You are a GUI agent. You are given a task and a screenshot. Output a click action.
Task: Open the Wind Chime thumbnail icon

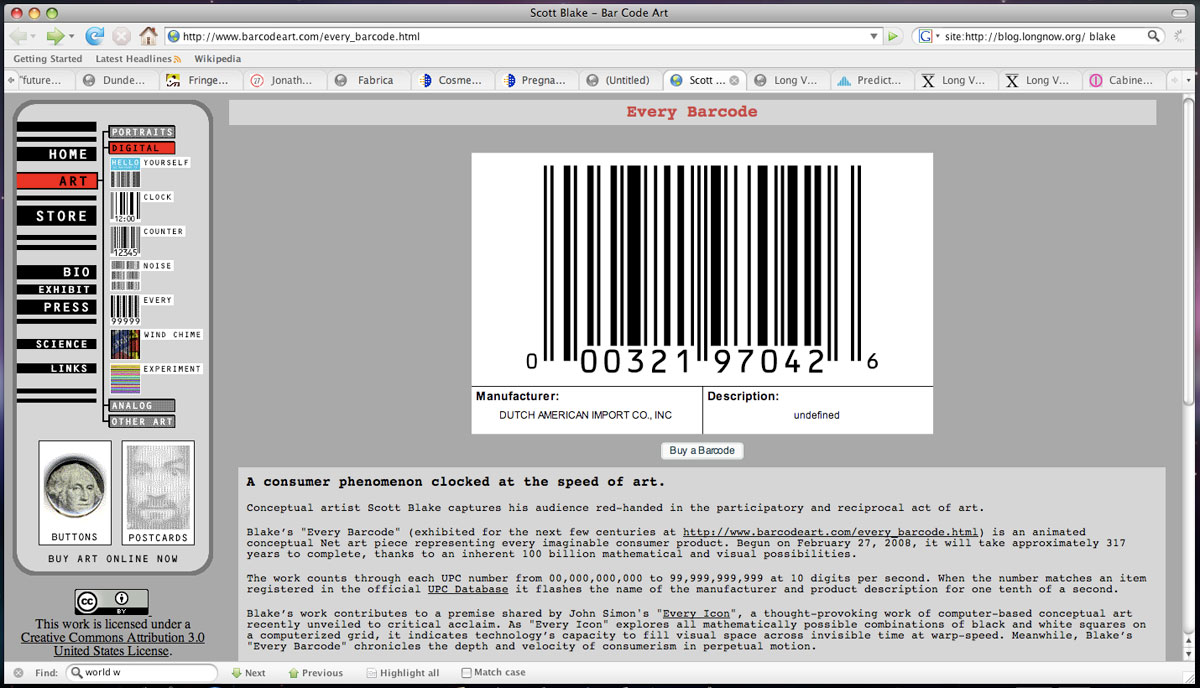[125, 344]
